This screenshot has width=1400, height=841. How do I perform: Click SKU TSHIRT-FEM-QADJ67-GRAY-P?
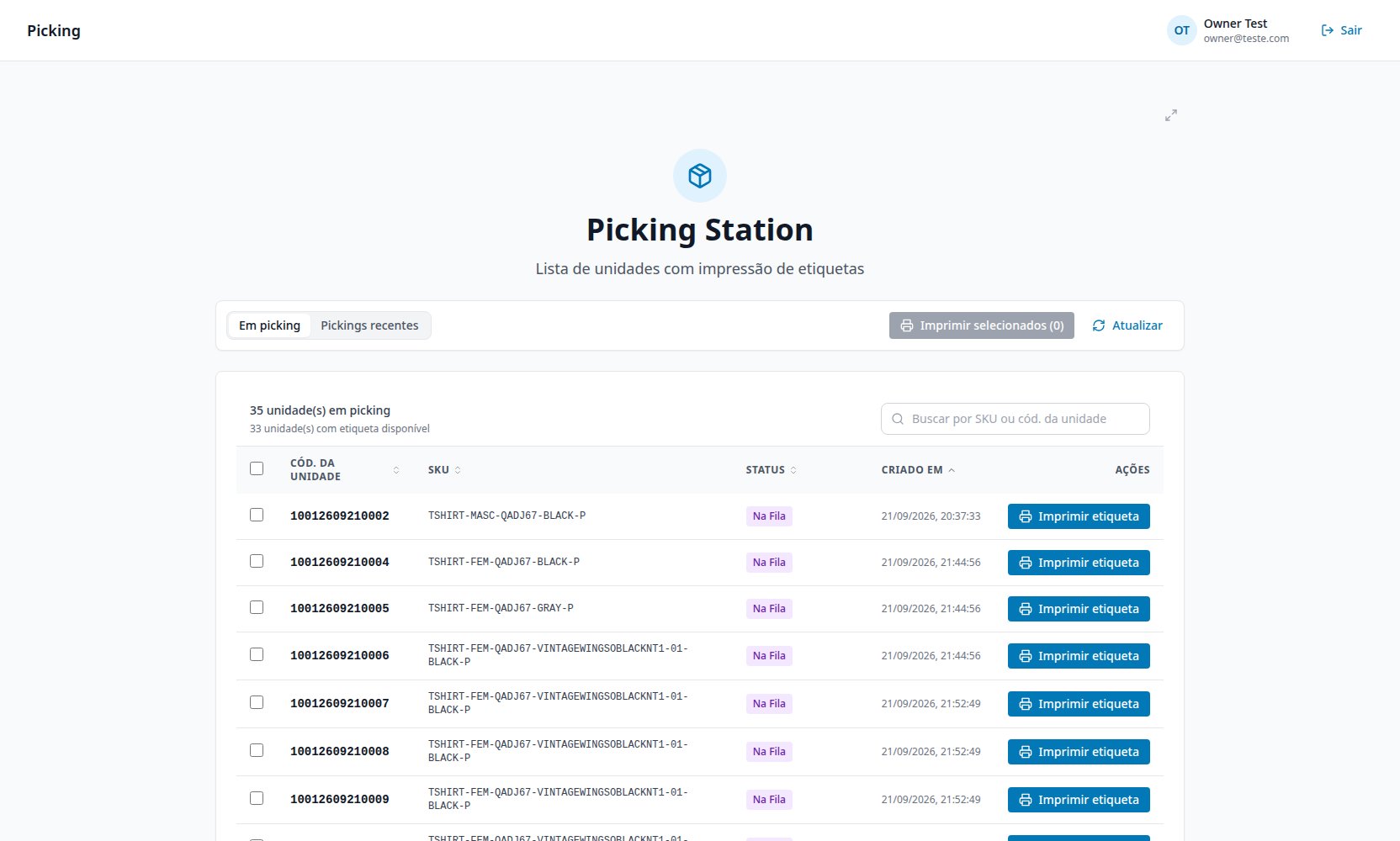501,608
